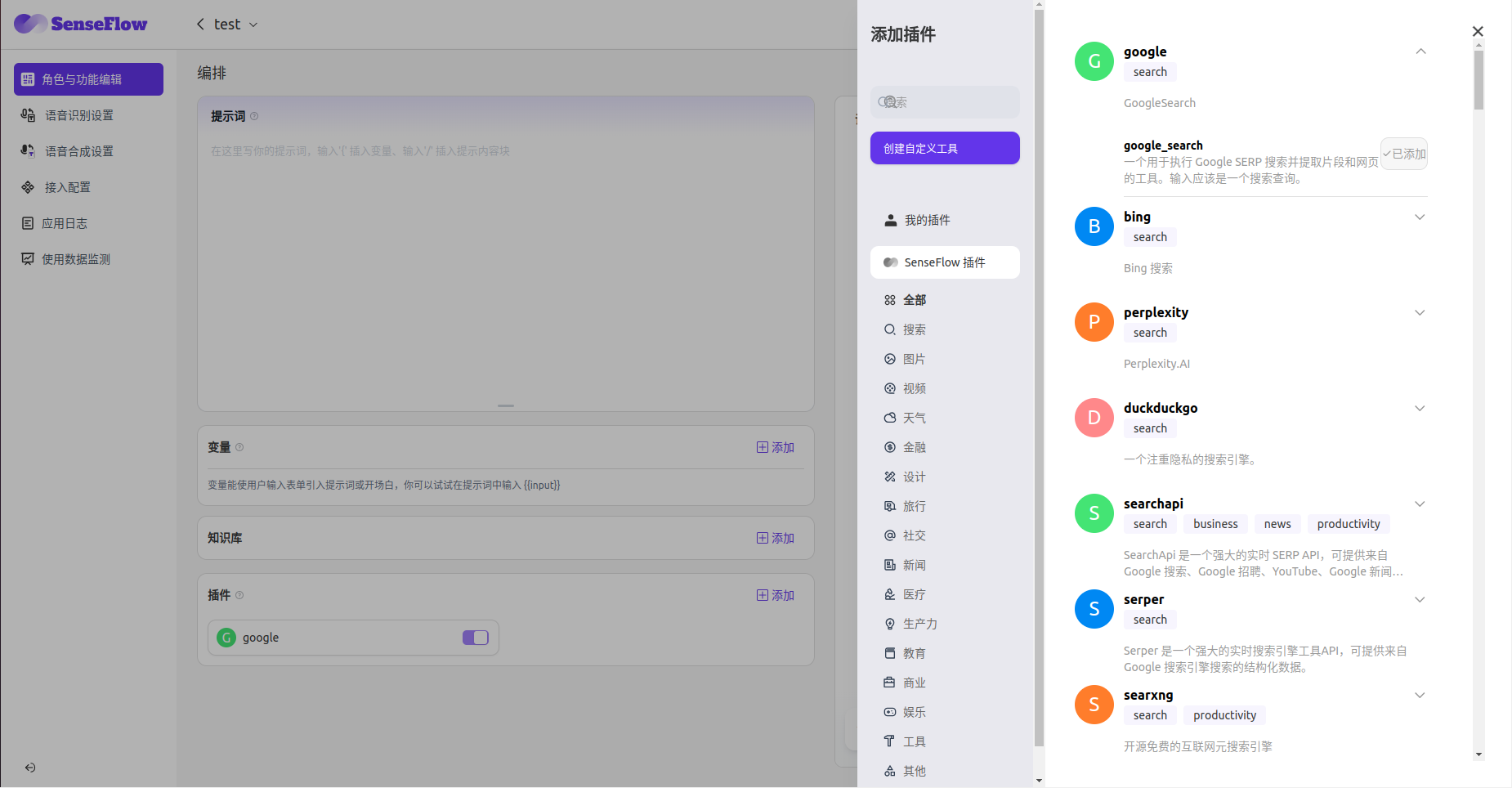Filter plugins by 搜索 category
The height and width of the screenshot is (788, 1512).
tap(906, 329)
